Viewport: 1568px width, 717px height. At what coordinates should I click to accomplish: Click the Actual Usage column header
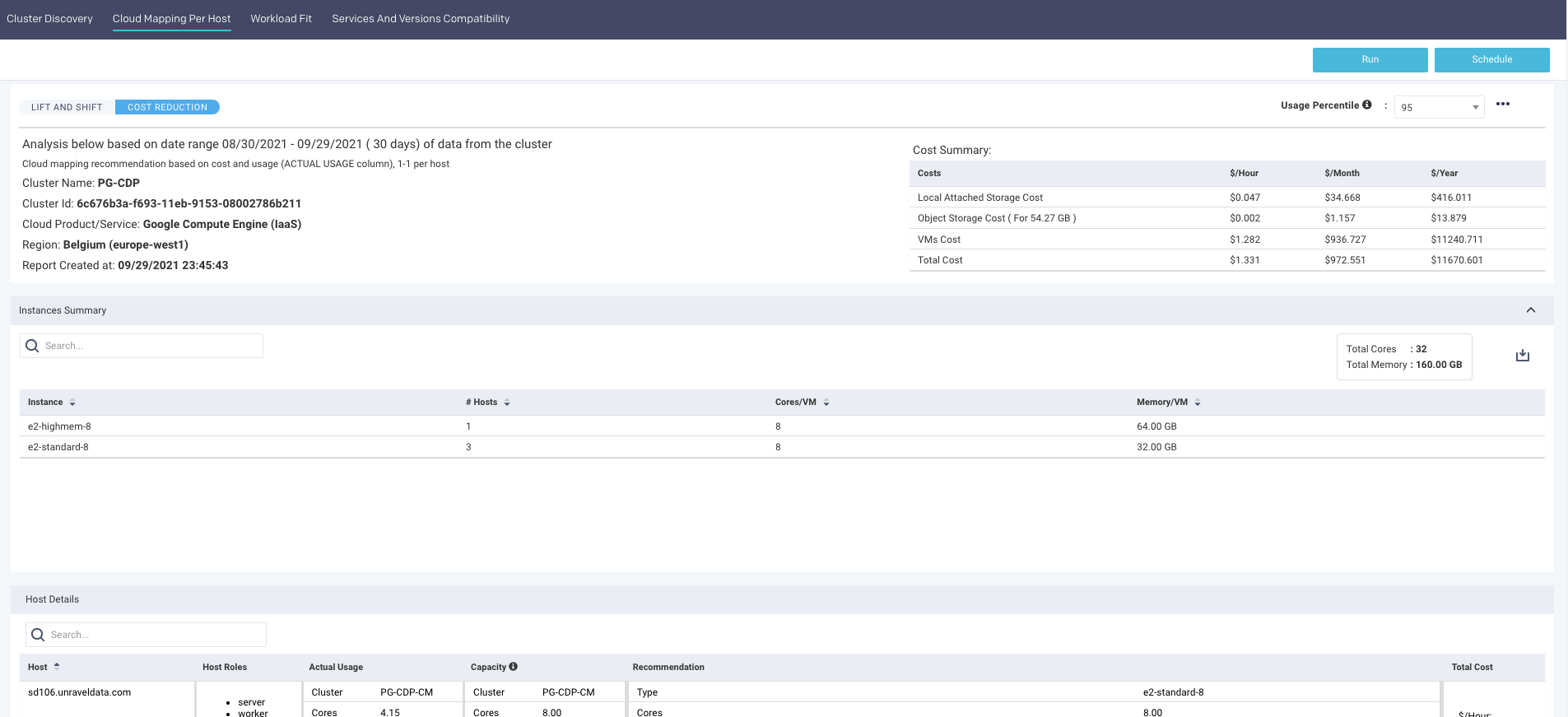click(x=336, y=667)
